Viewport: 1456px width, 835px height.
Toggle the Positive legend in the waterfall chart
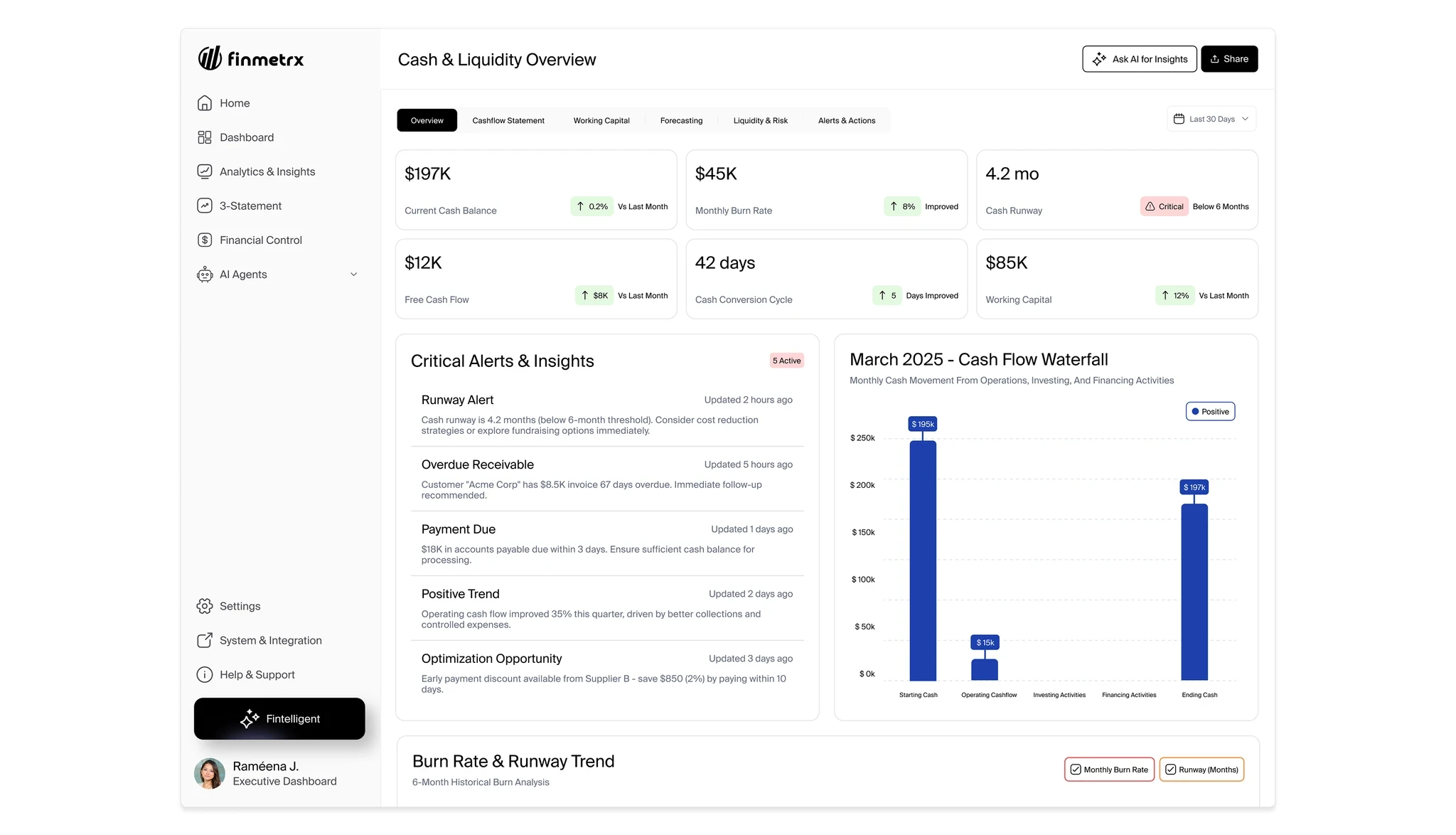click(x=1210, y=412)
